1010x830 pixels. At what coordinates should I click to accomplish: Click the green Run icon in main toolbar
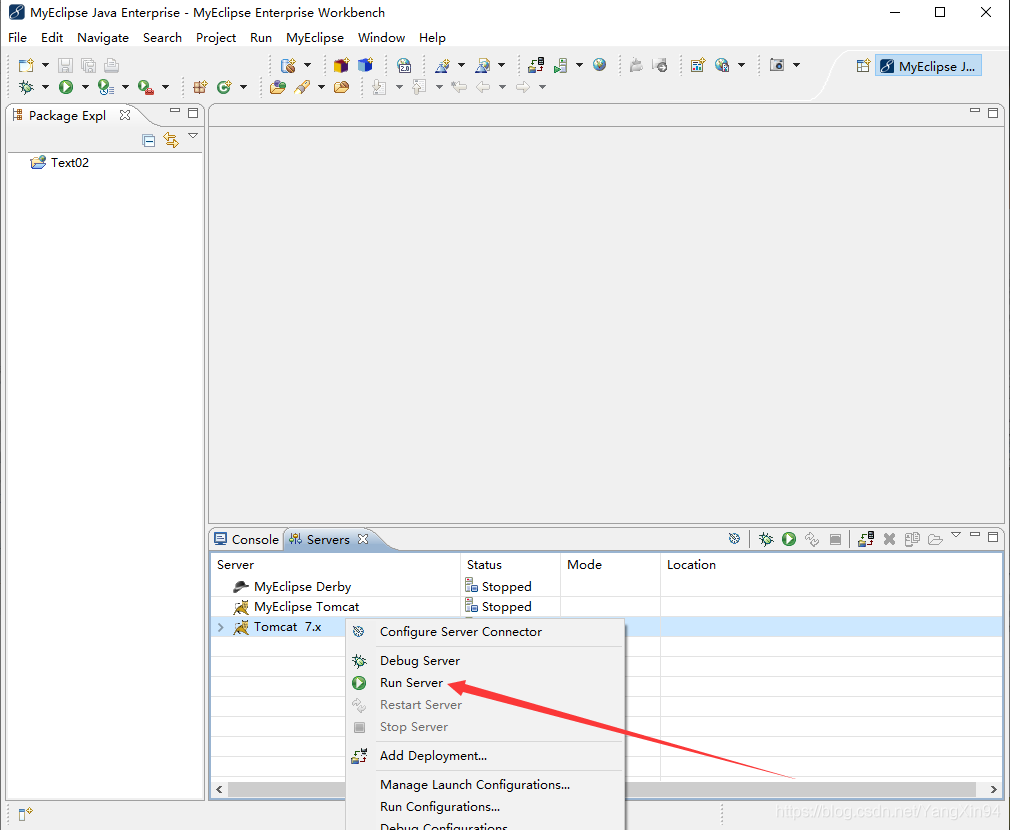tap(66, 87)
